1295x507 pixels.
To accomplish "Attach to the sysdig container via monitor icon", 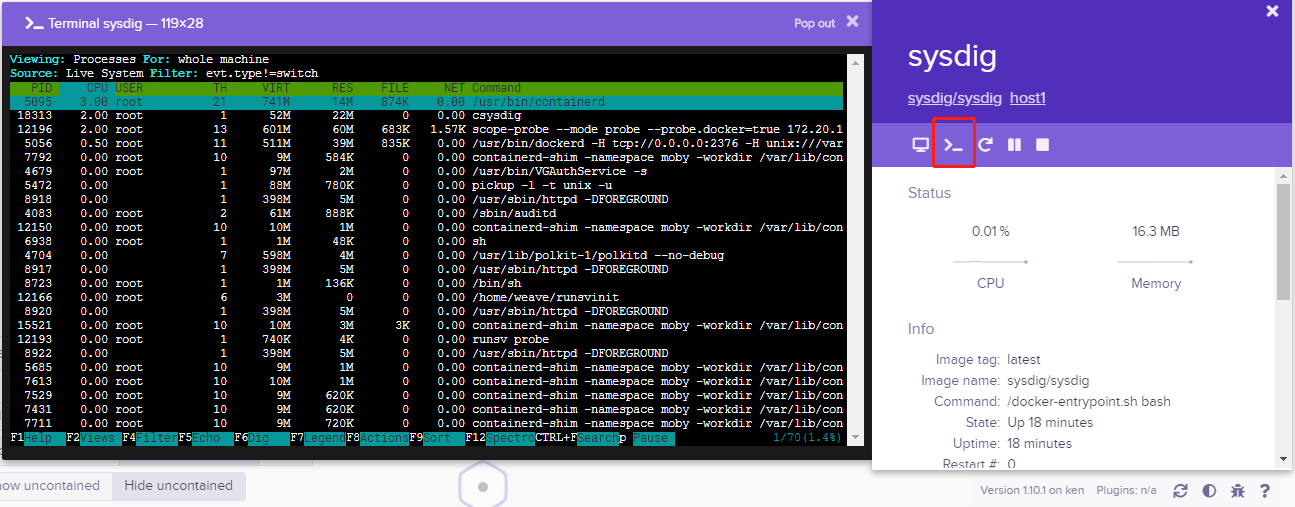I will point(921,145).
